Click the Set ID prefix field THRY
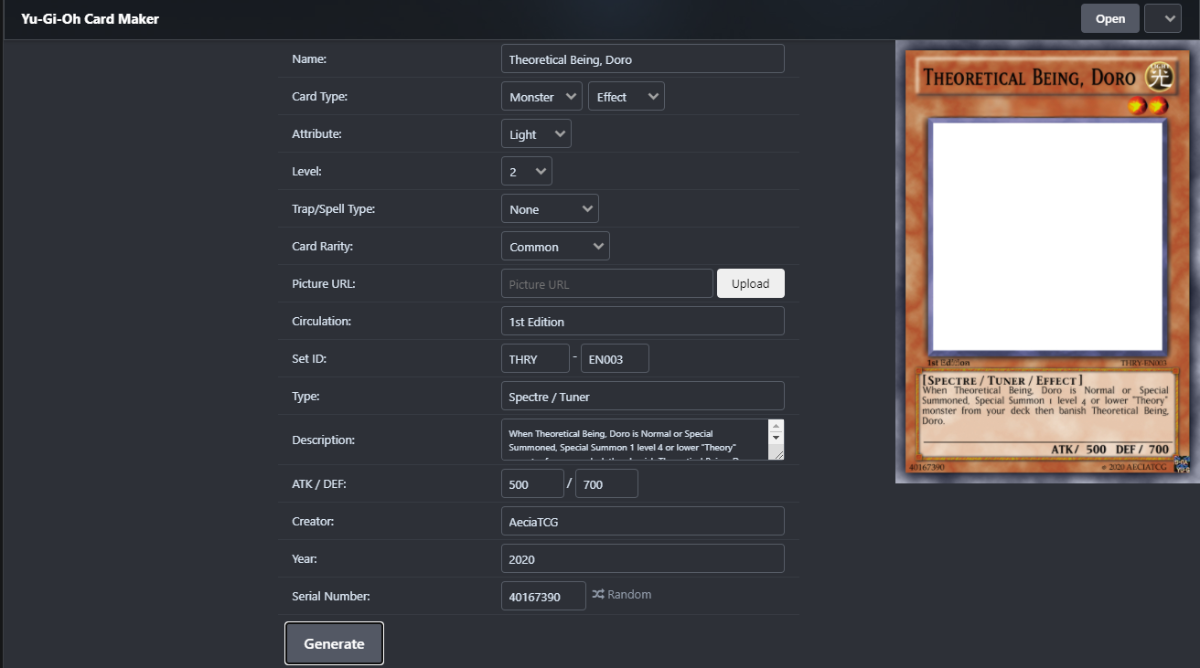The height and width of the screenshot is (668, 1200). pos(535,359)
